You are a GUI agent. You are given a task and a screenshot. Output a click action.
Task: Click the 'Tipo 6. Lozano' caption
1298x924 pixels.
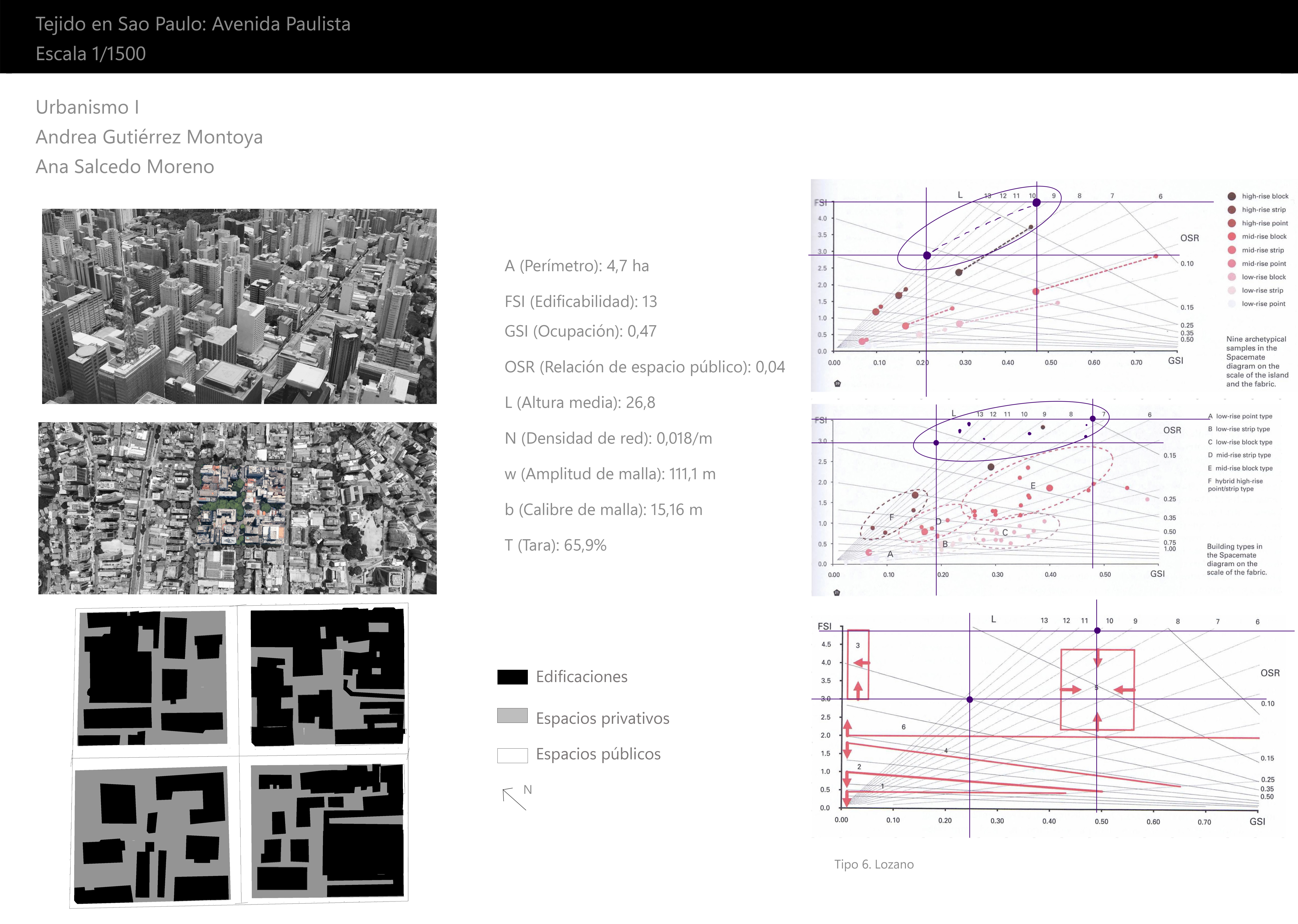(x=874, y=864)
